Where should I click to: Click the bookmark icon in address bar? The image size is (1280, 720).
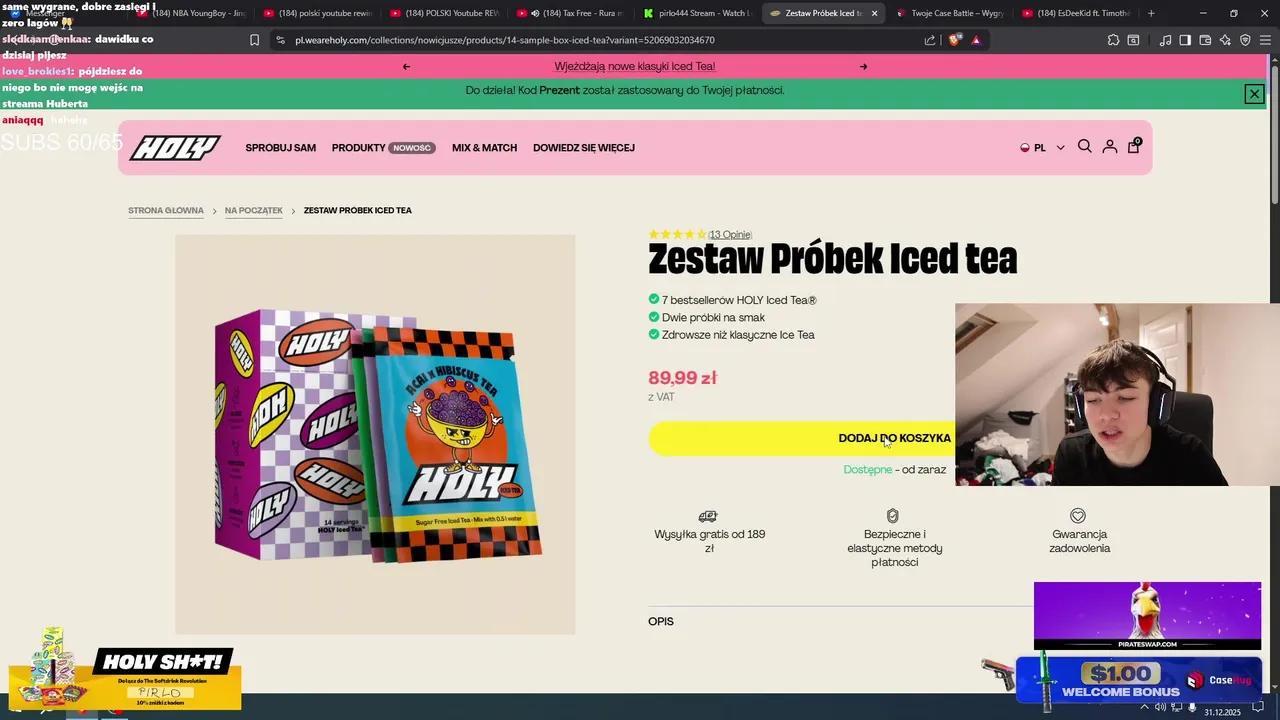254,40
